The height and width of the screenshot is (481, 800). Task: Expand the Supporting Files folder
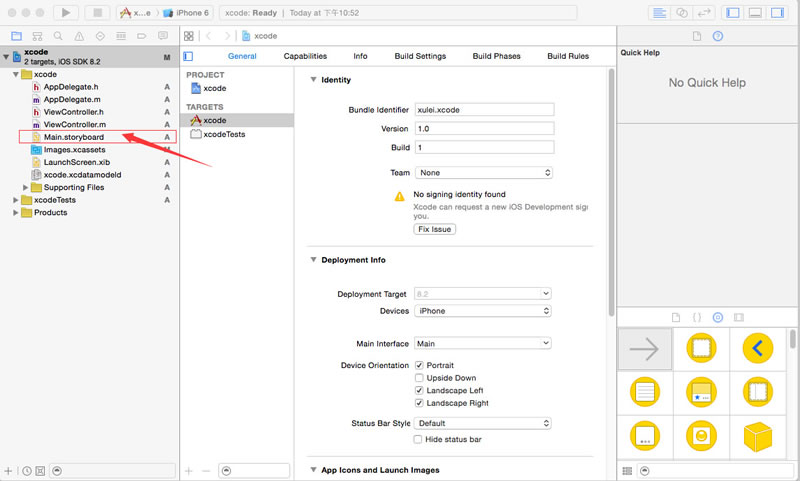[x=26, y=187]
